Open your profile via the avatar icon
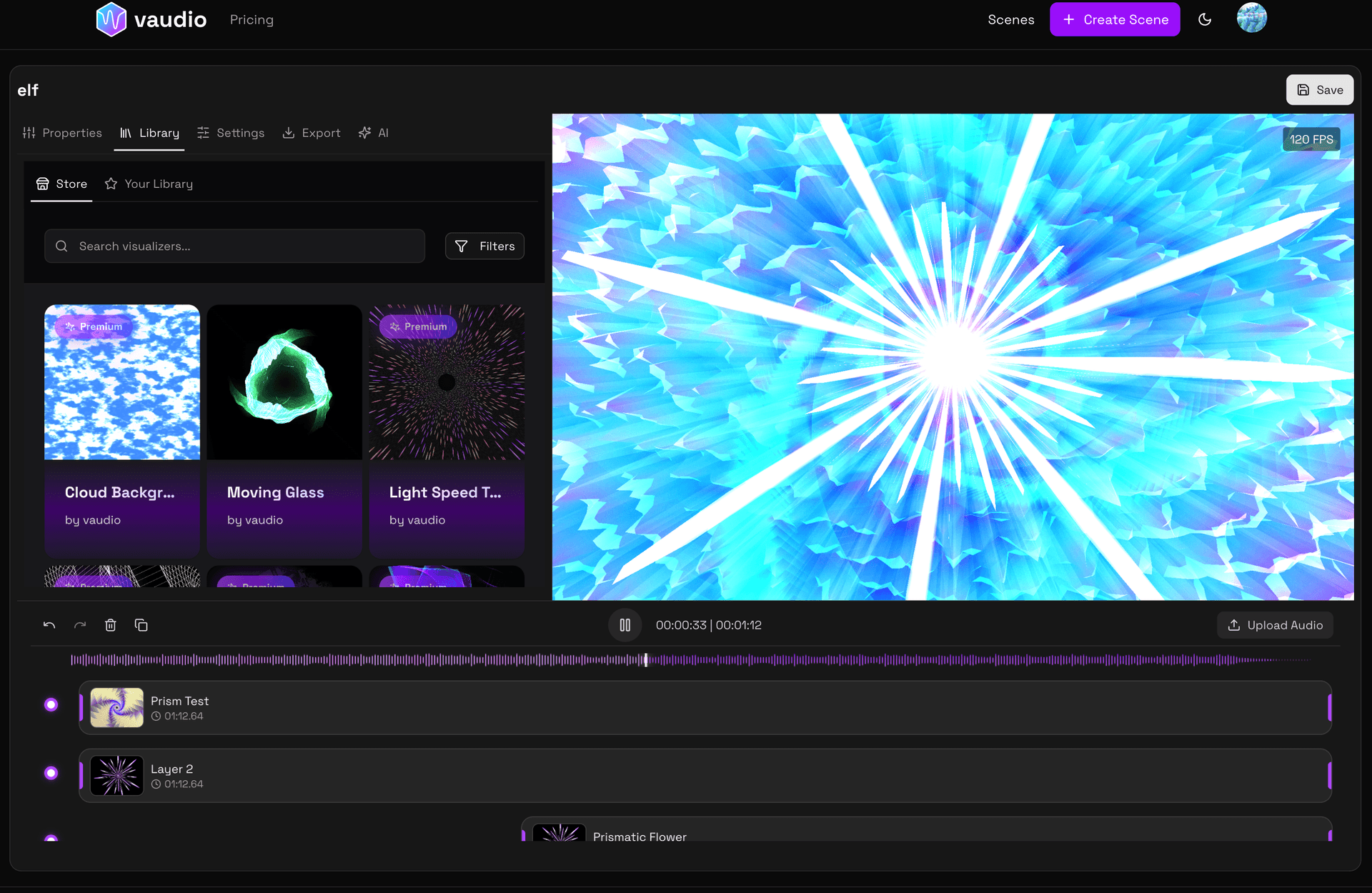1372x893 pixels. [1252, 19]
